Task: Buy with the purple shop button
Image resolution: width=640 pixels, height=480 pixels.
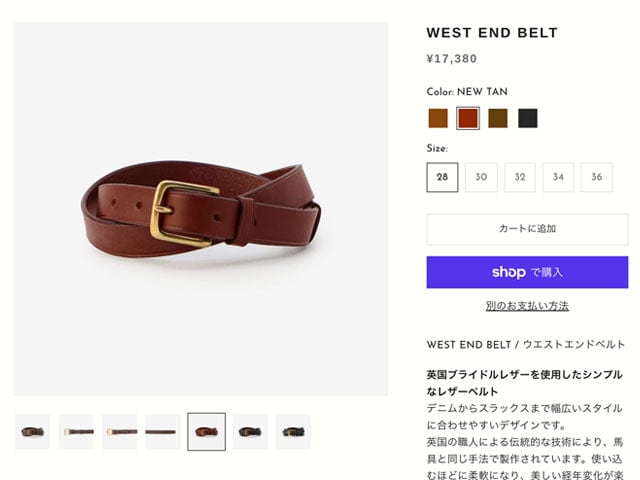Action: click(527, 272)
